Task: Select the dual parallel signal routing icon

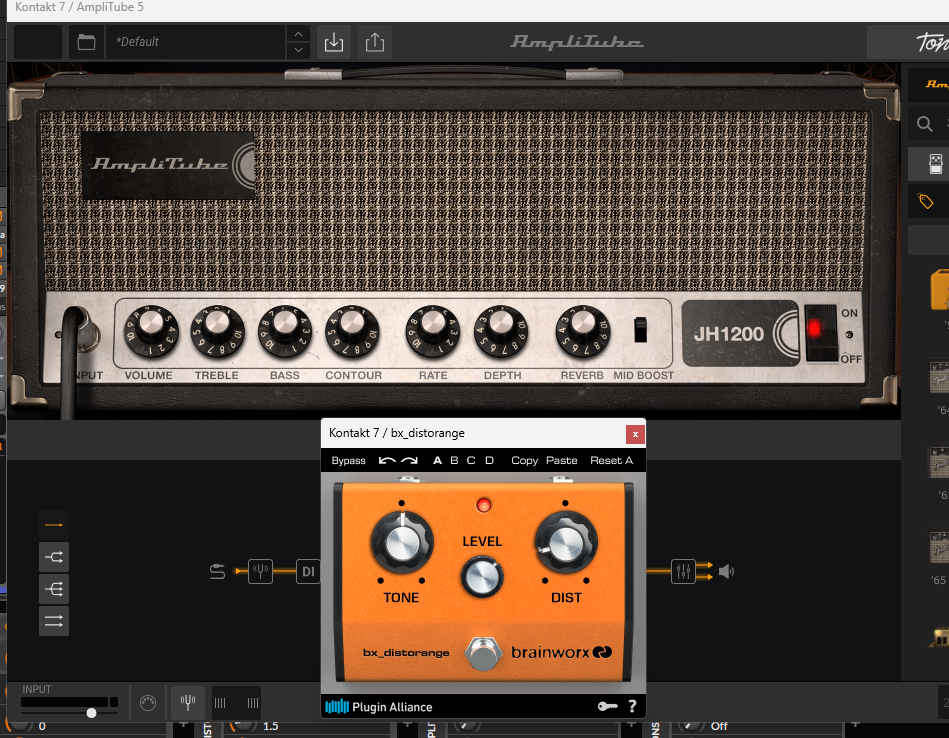Action: click(54, 621)
